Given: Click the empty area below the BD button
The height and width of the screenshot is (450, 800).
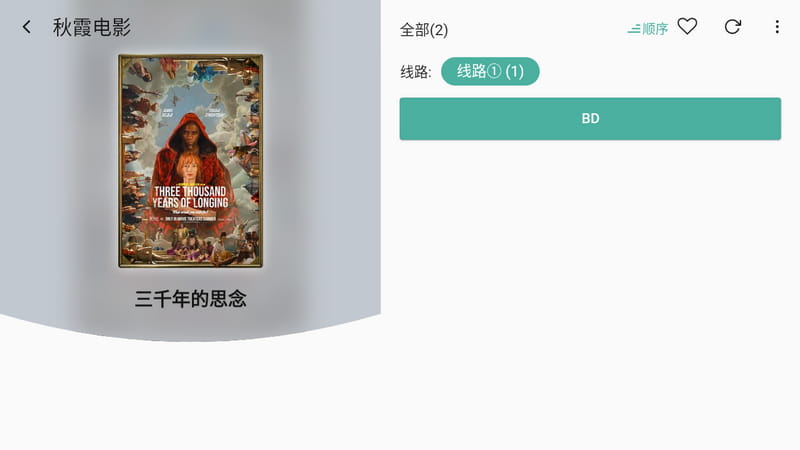Looking at the screenshot, I should pyautogui.click(x=590, y=291).
